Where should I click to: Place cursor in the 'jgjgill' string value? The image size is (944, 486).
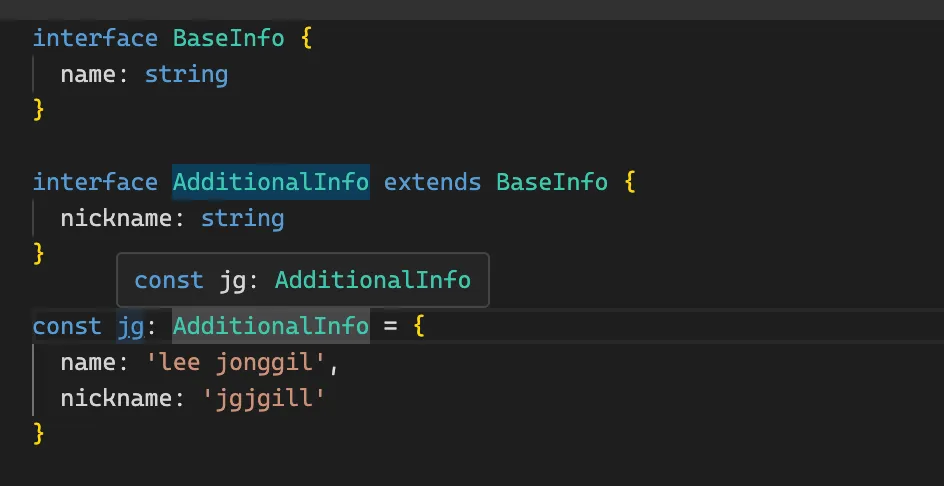(264, 399)
